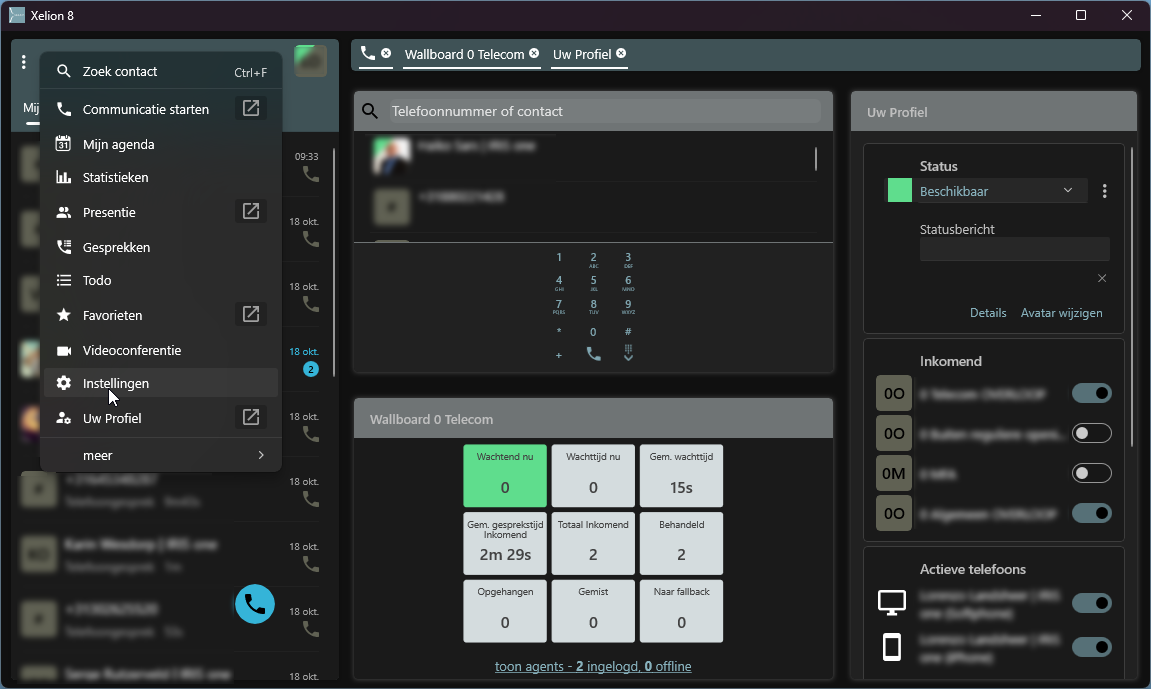Click the Gem. wachttijd 15s tile
The width and height of the screenshot is (1151, 689).
681,475
